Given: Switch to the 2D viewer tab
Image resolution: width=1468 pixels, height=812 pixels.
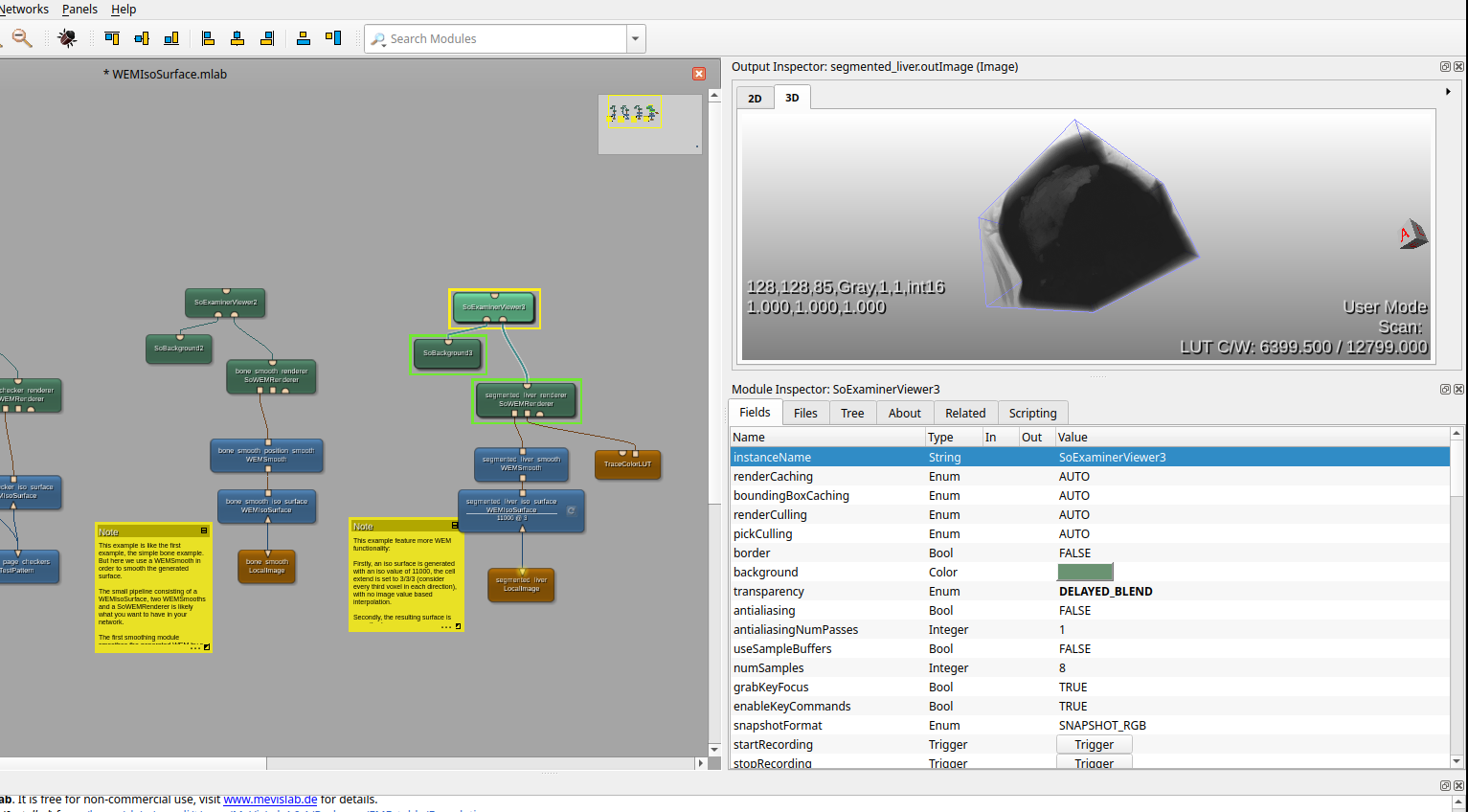Looking at the screenshot, I should (755, 99).
